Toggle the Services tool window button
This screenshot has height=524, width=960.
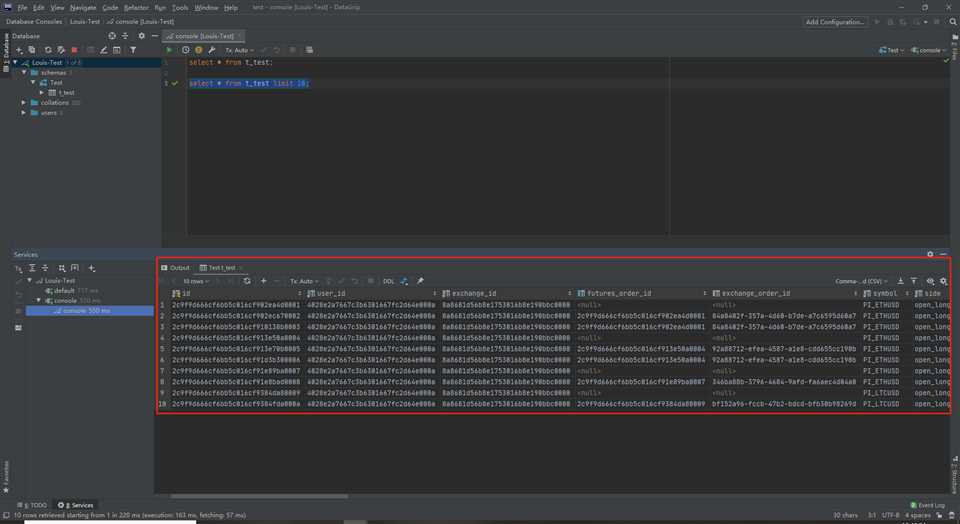(x=75, y=505)
